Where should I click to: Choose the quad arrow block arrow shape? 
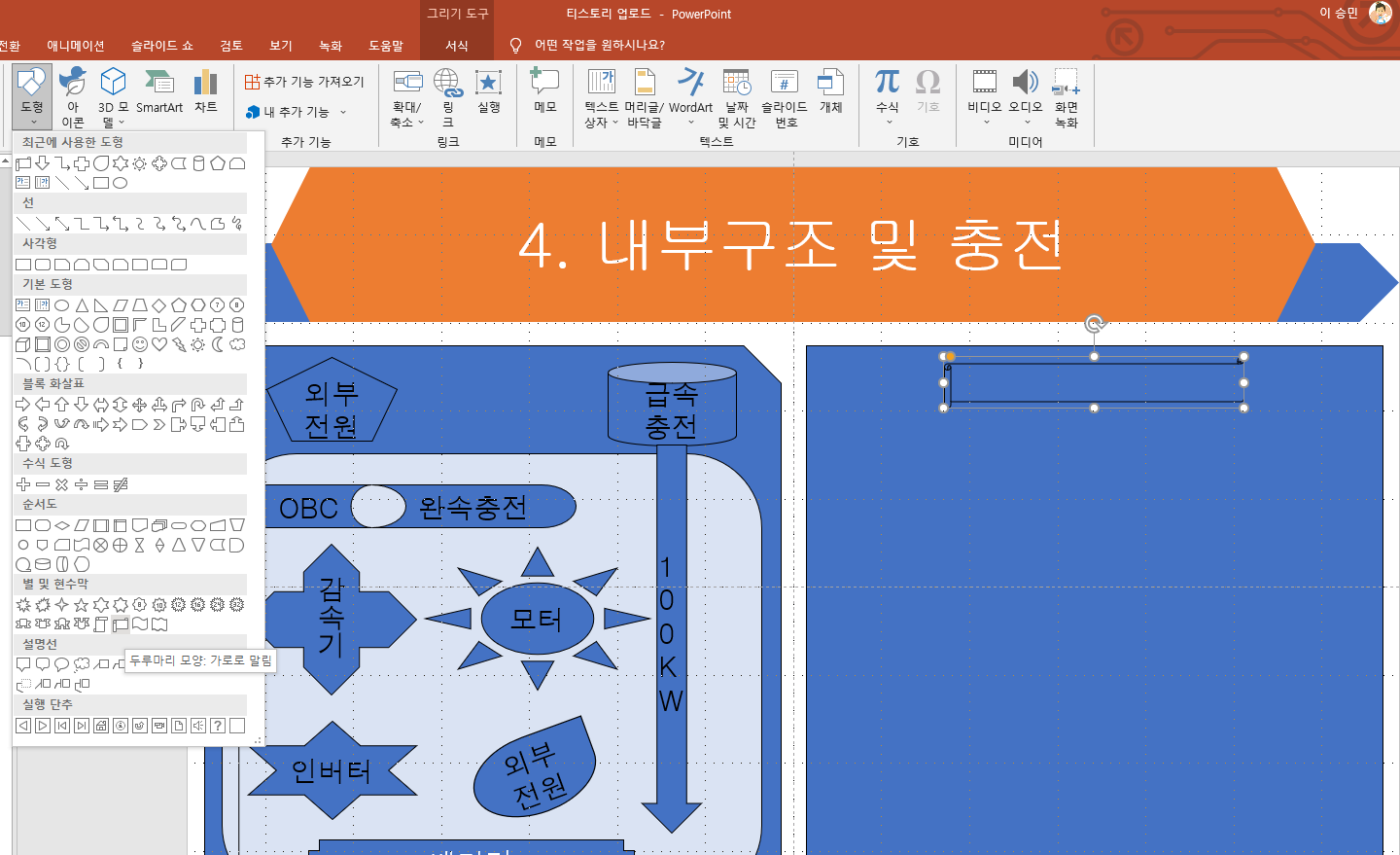[140, 405]
